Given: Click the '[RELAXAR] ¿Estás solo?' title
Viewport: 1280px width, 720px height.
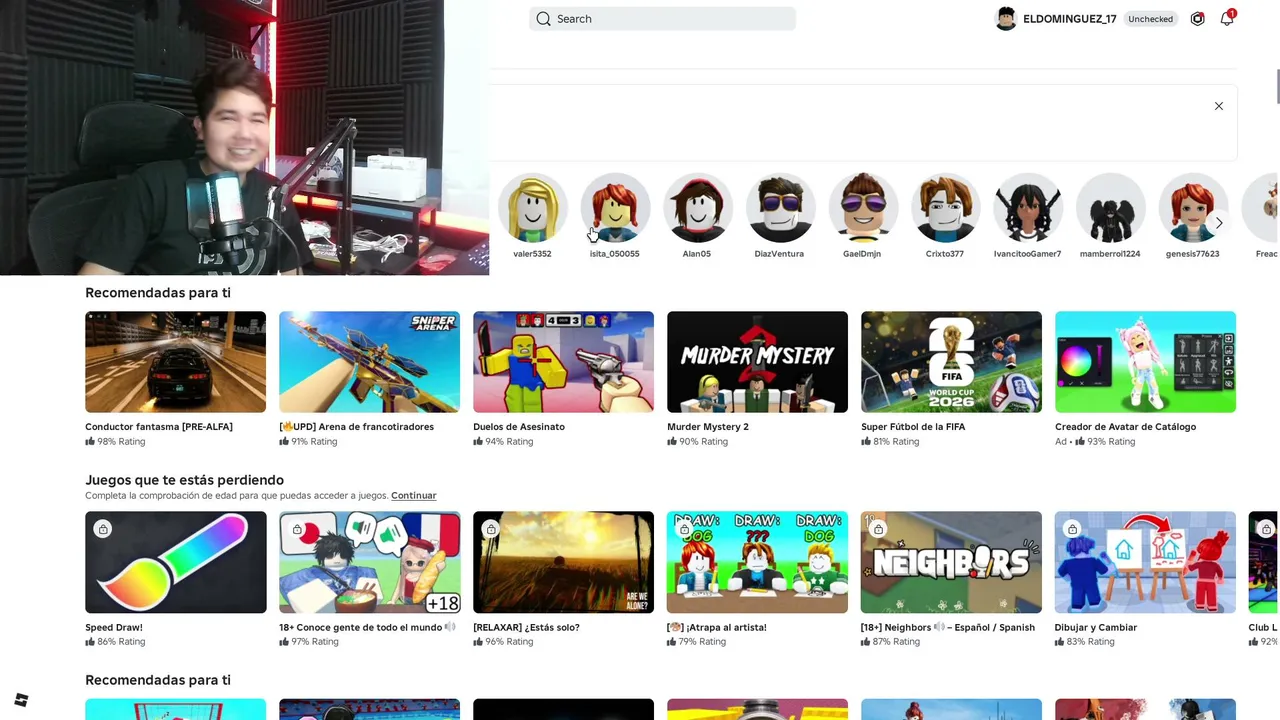Looking at the screenshot, I should (x=526, y=628).
